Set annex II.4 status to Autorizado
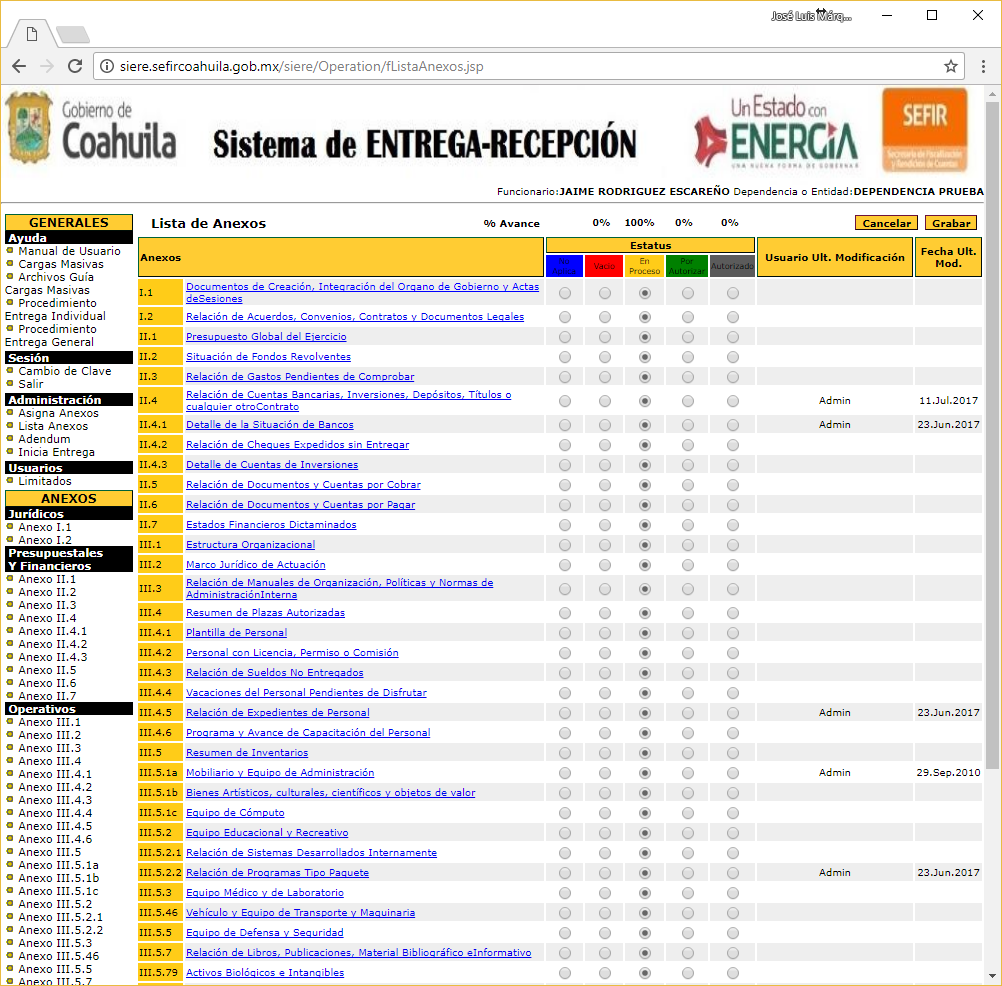Screen dimensions: 1002x986 pos(733,401)
